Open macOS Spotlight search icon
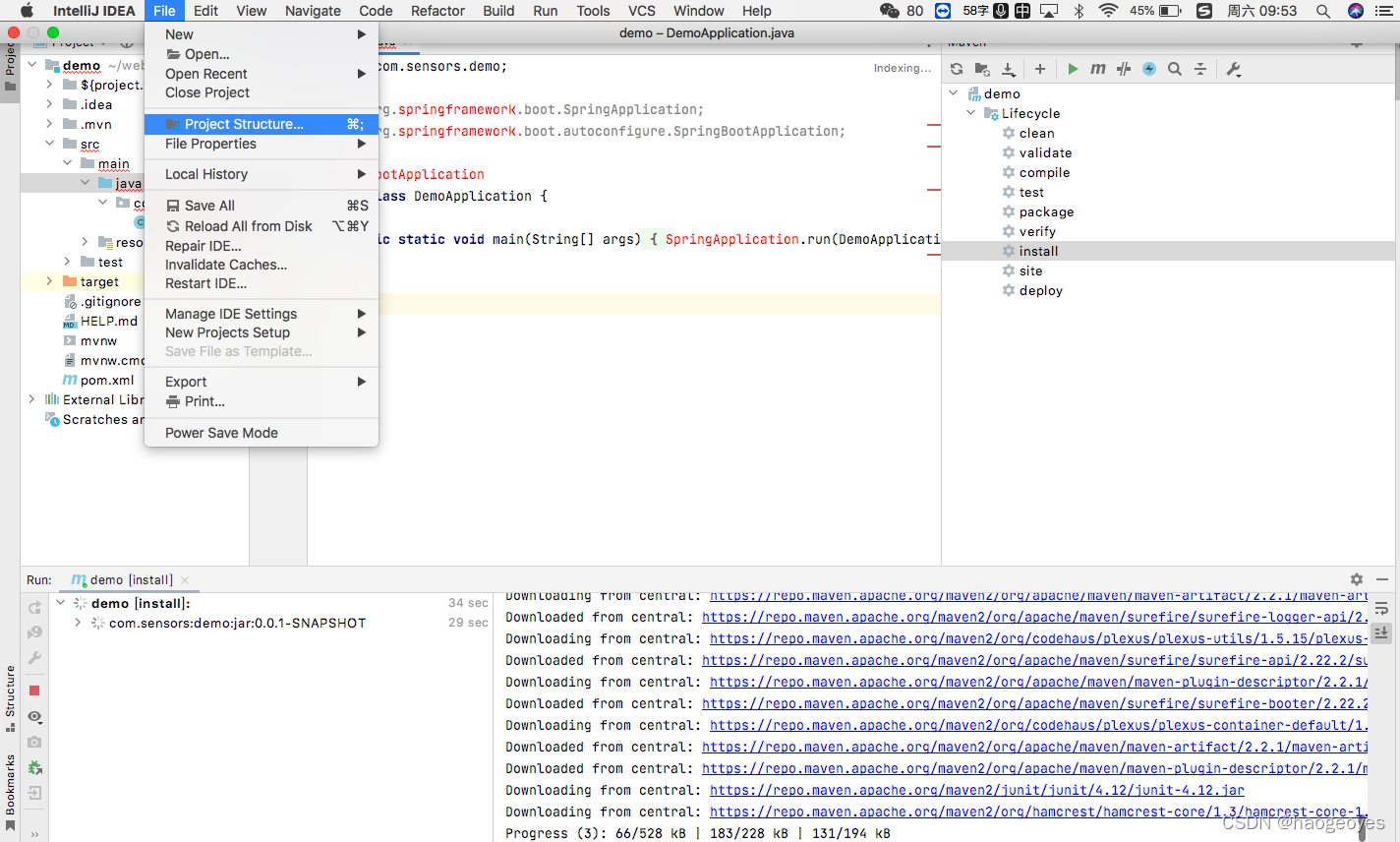The width and height of the screenshot is (1400, 842). click(1323, 11)
